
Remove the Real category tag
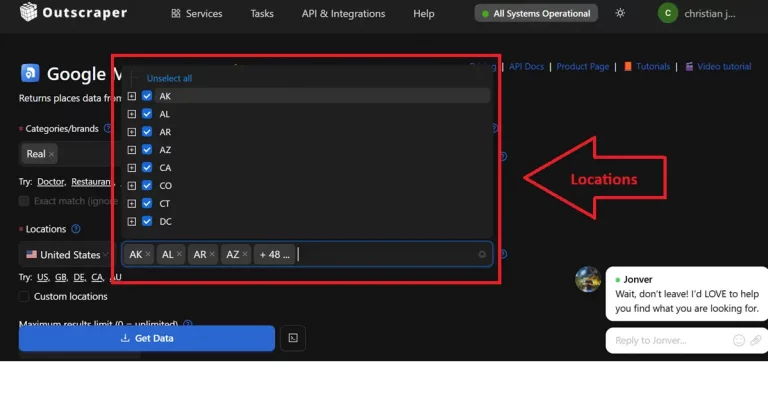pyautogui.click(x=52, y=154)
